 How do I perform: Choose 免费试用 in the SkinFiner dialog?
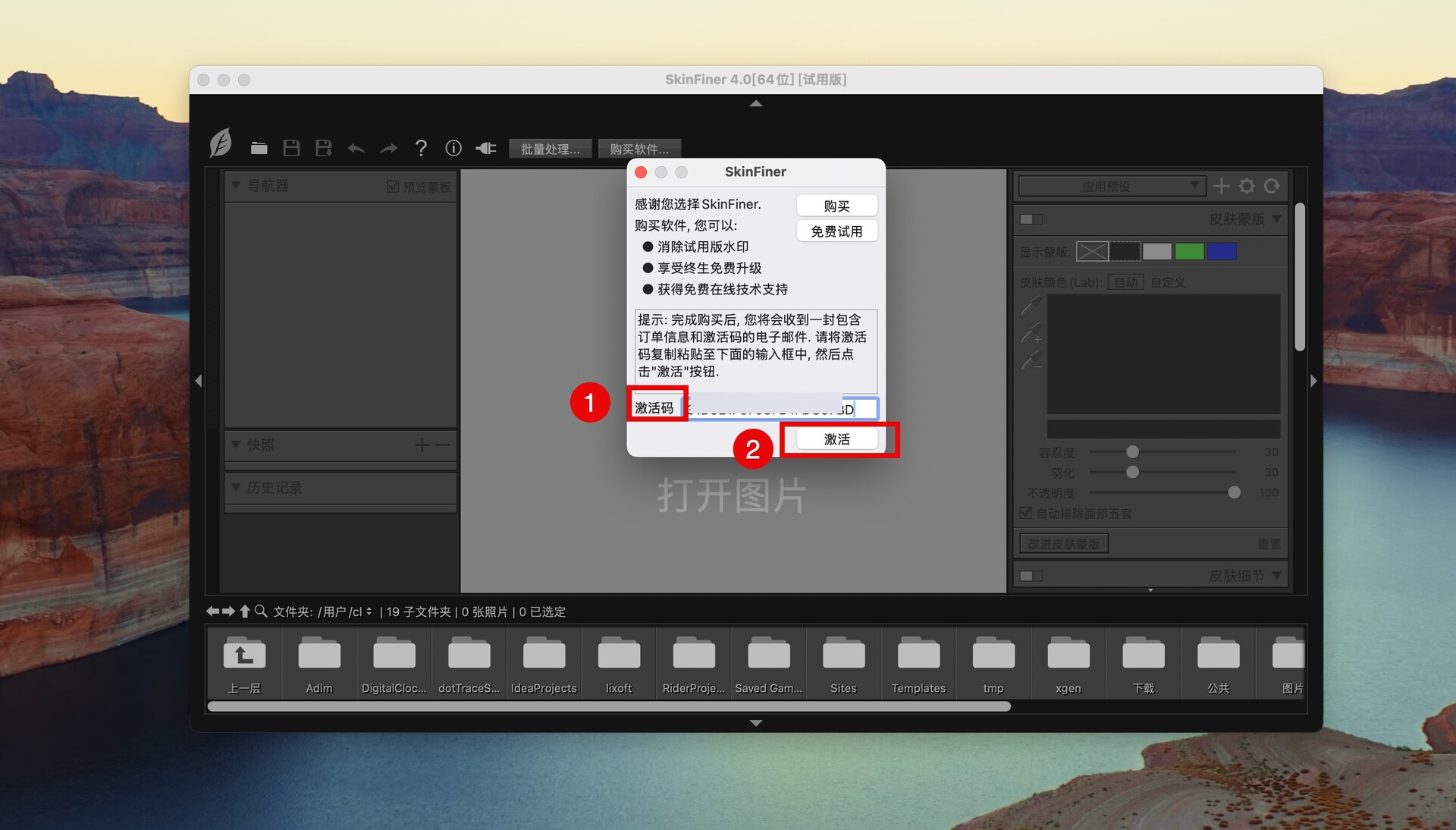(836, 231)
